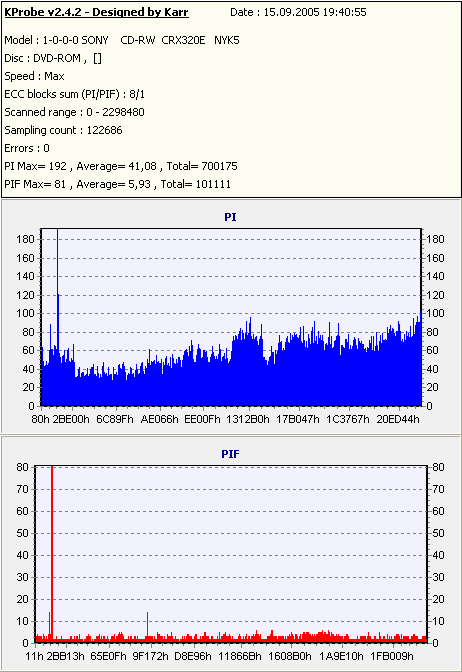Click the Scanned range 0 - 2298480 line
462x672 pixels.
tap(75, 112)
